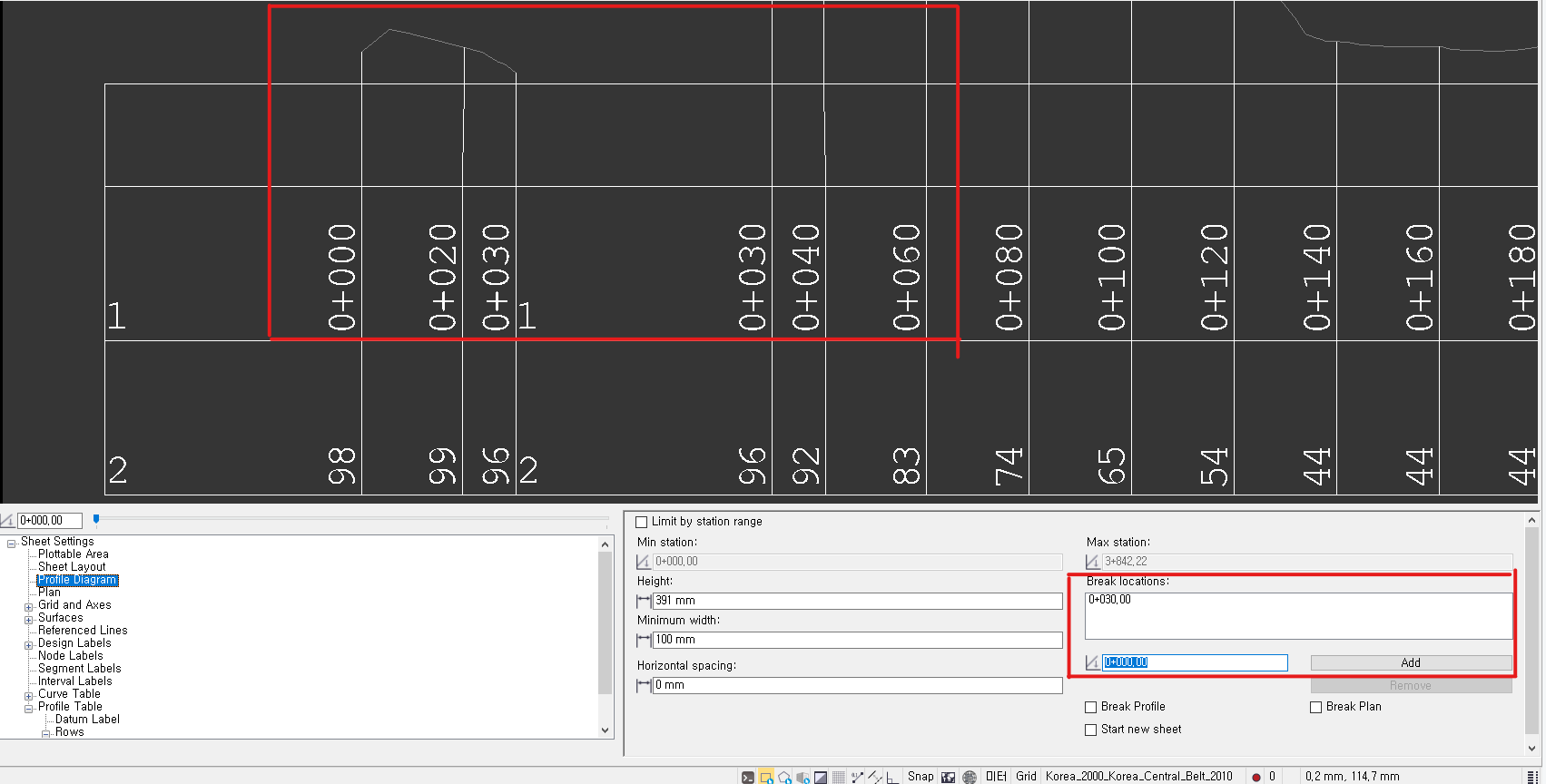This screenshot has width=1546, height=784.
Task: Toggle the ortho right-angle status bar icon
Action: (x=893, y=777)
